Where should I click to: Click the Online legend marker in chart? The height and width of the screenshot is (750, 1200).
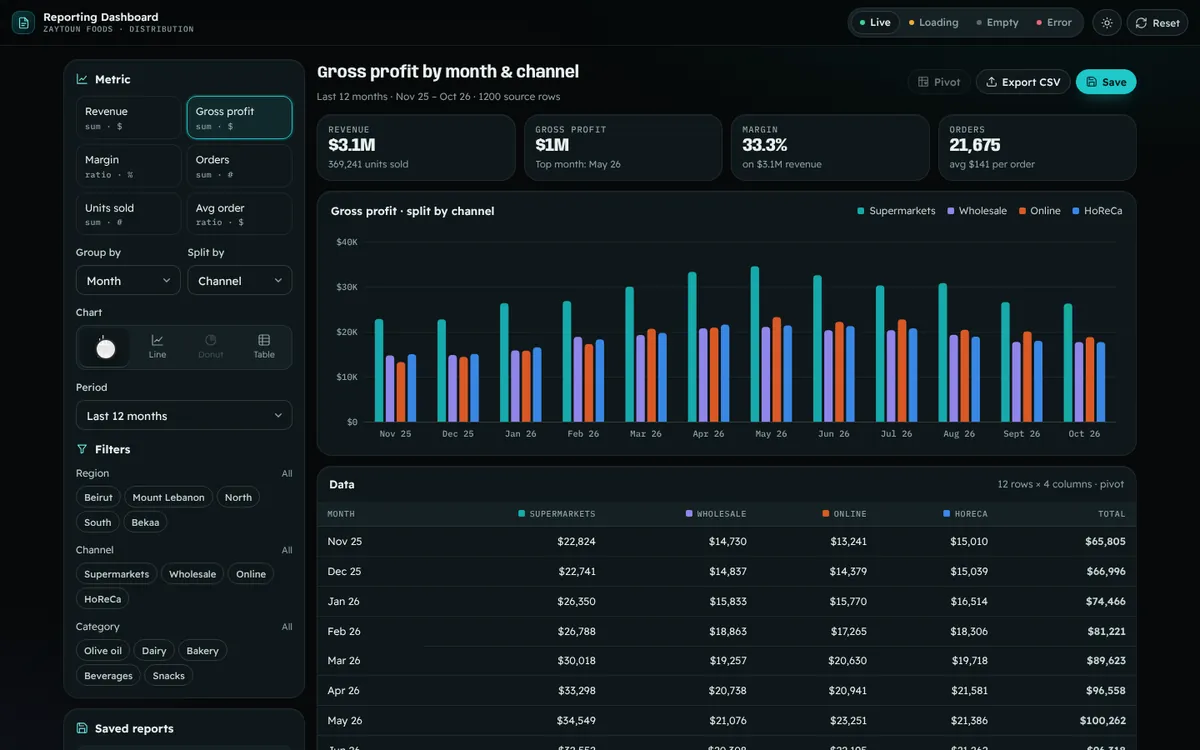coord(1022,211)
